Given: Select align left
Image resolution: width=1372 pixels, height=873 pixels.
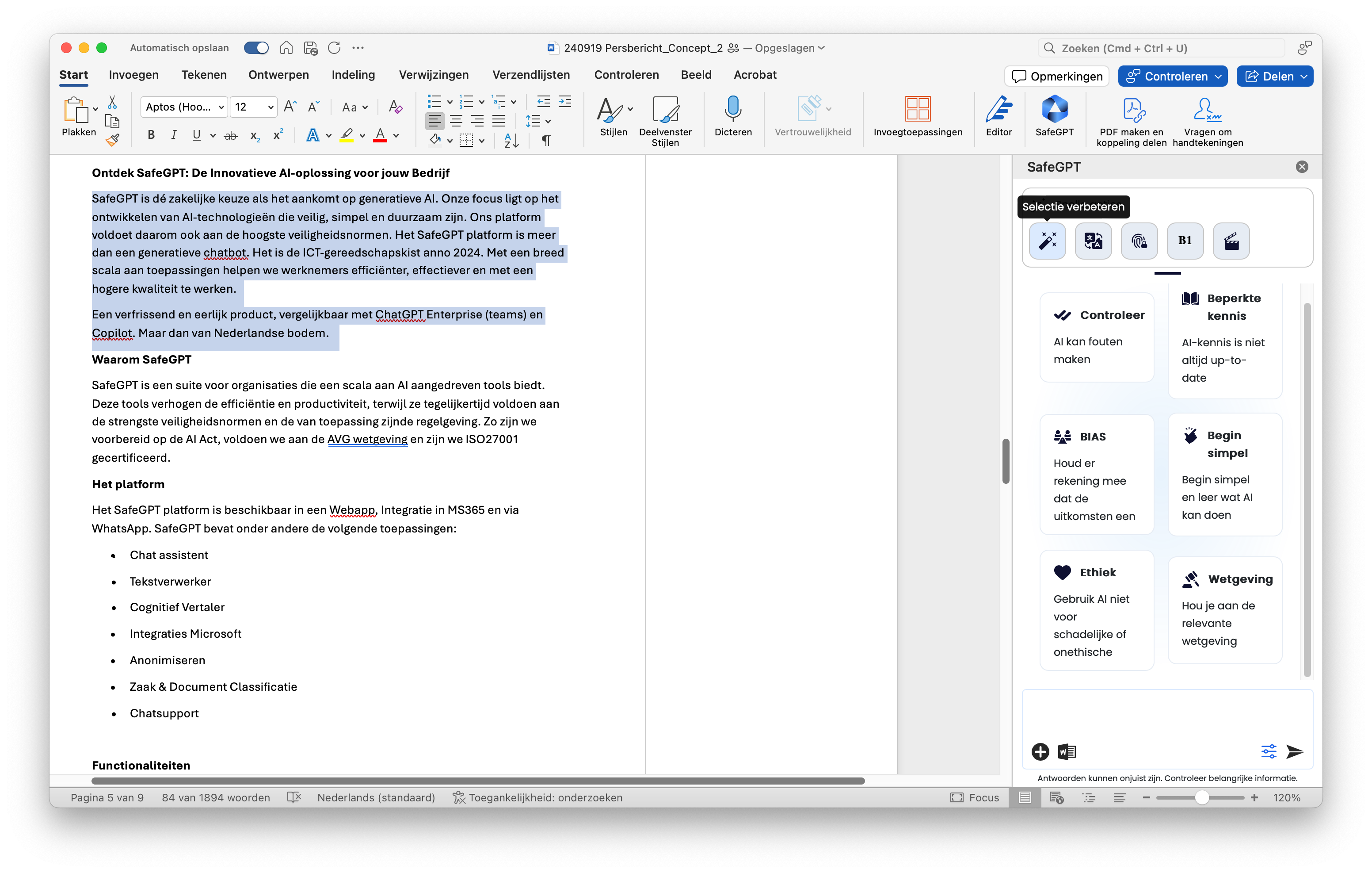Looking at the screenshot, I should (435, 122).
